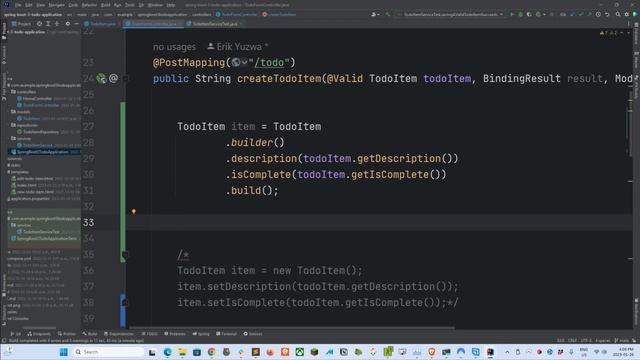
Task: Open Project panel options gear
Action: pos(68,24)
